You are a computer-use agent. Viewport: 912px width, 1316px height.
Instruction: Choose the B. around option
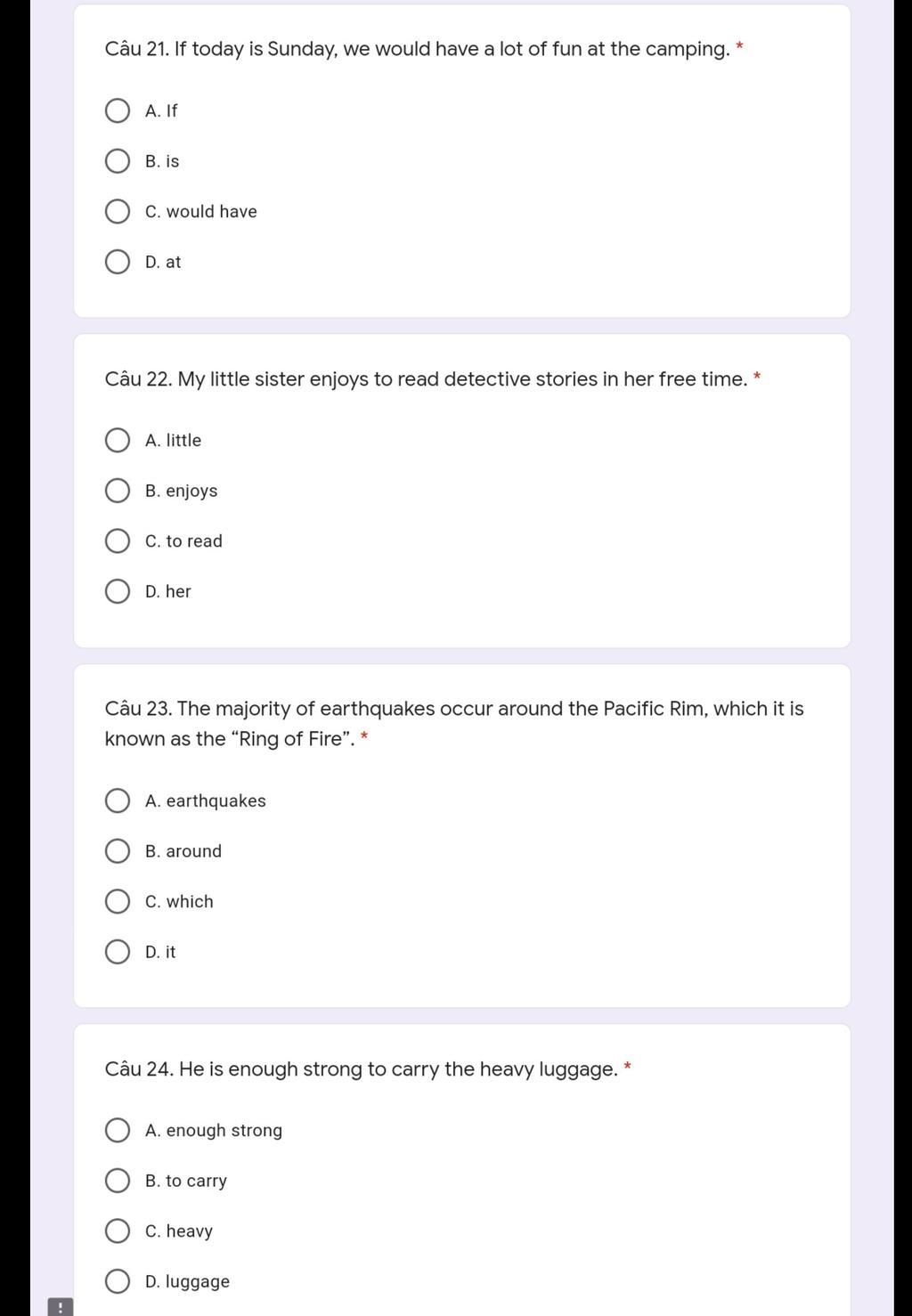pos(118,851)
